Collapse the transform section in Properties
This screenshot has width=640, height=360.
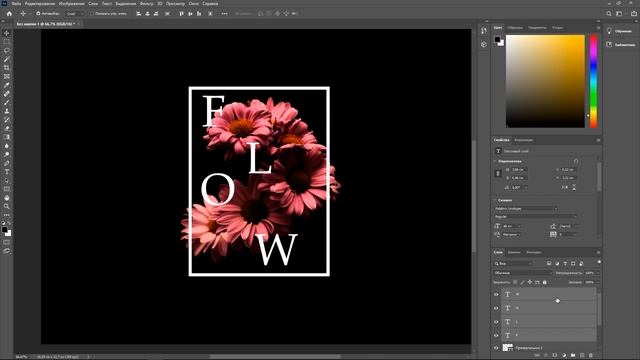(x=495, y=161)
